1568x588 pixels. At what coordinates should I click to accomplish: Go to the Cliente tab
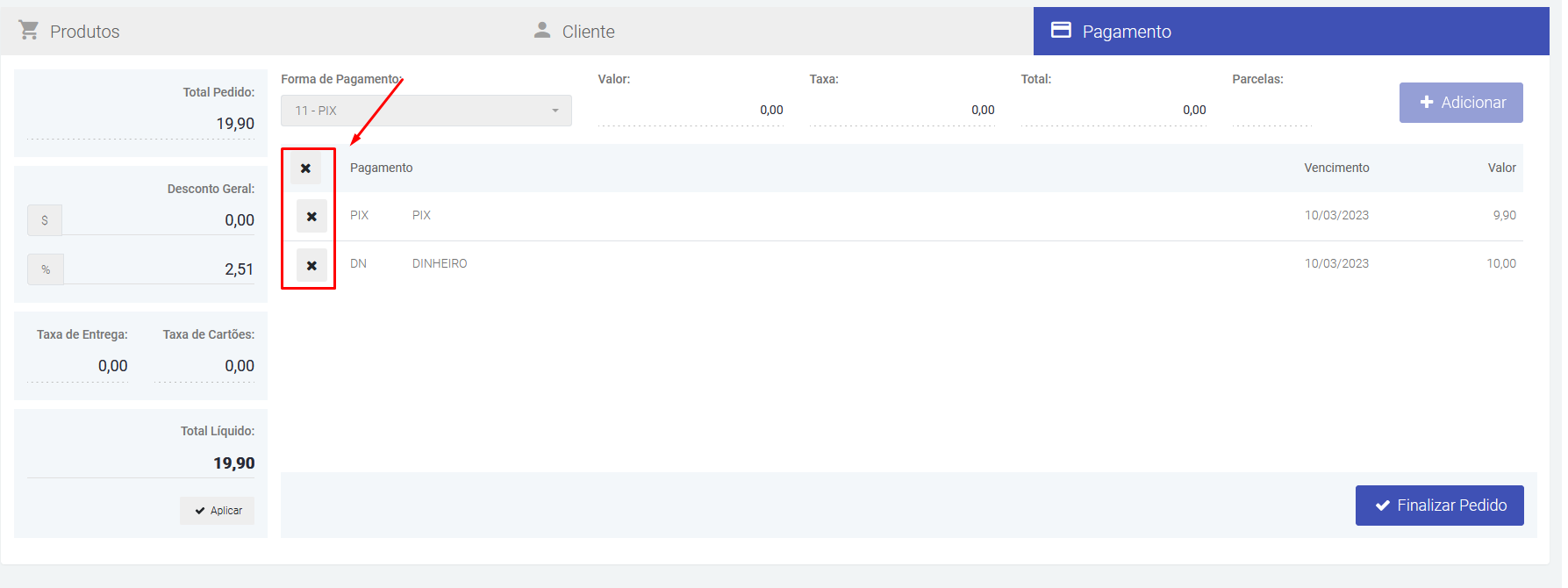[587, 32]
